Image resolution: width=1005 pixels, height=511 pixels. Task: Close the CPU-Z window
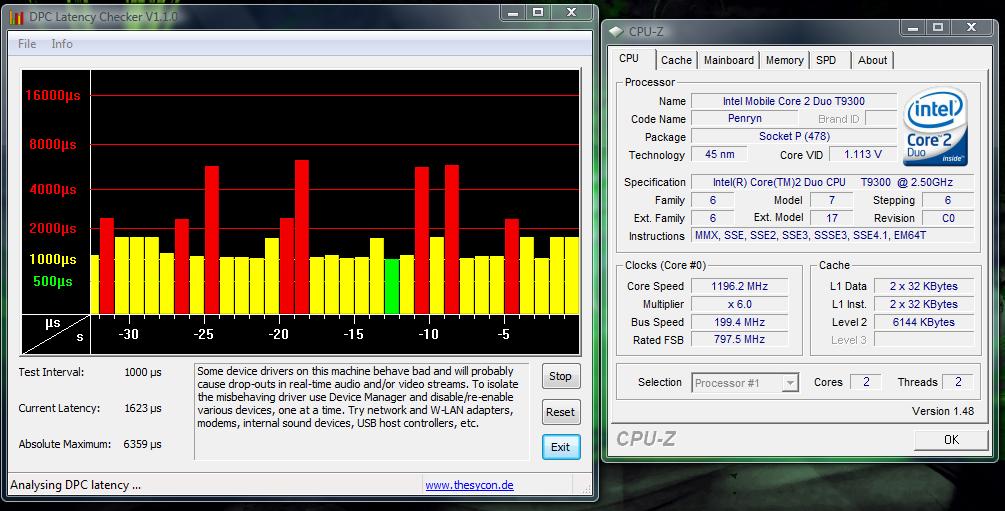(x=972, y=28)
